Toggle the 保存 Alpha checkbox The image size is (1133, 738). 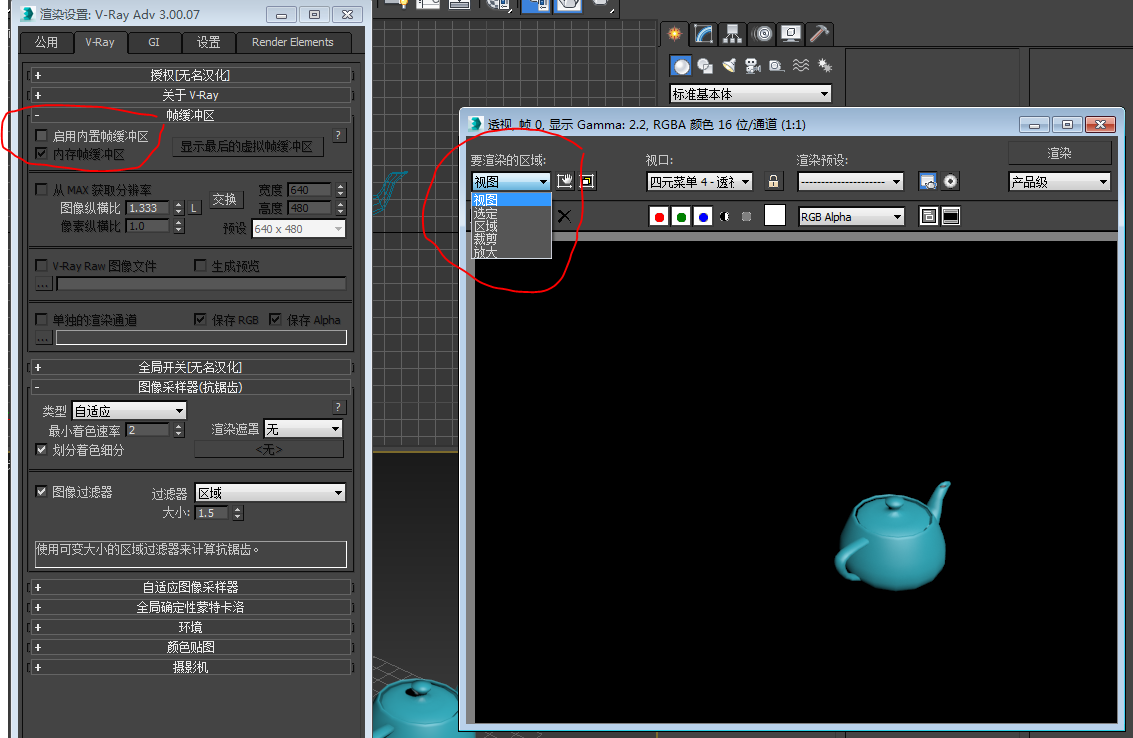275,319
